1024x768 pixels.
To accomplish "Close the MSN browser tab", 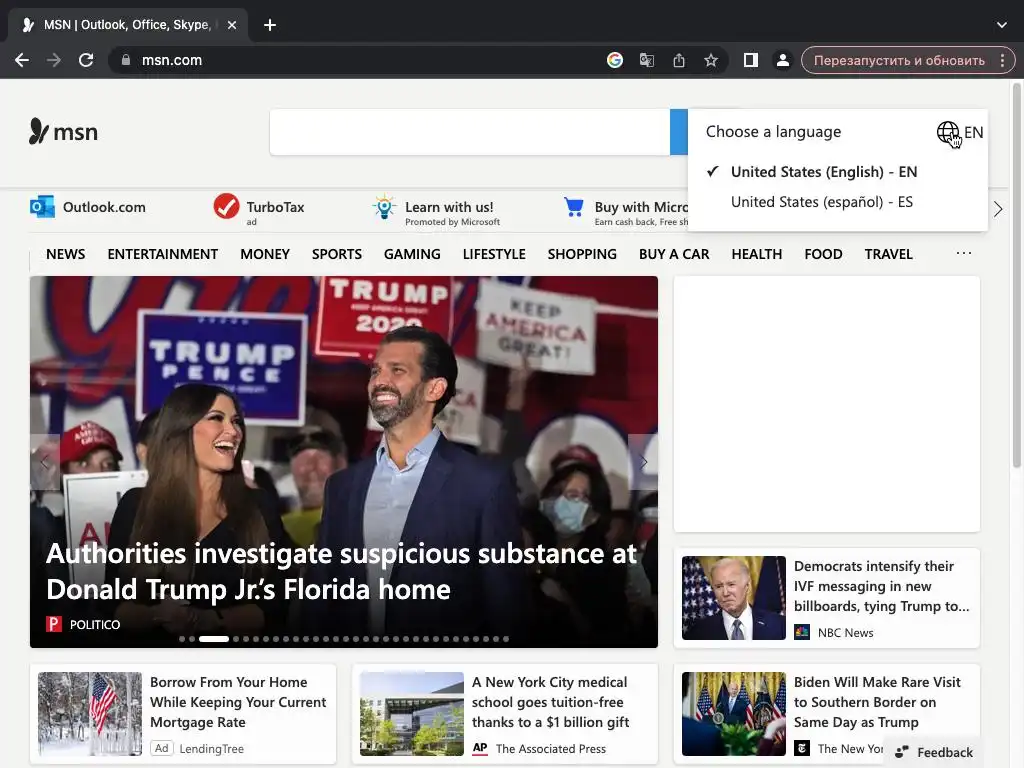I will (232, 25).
